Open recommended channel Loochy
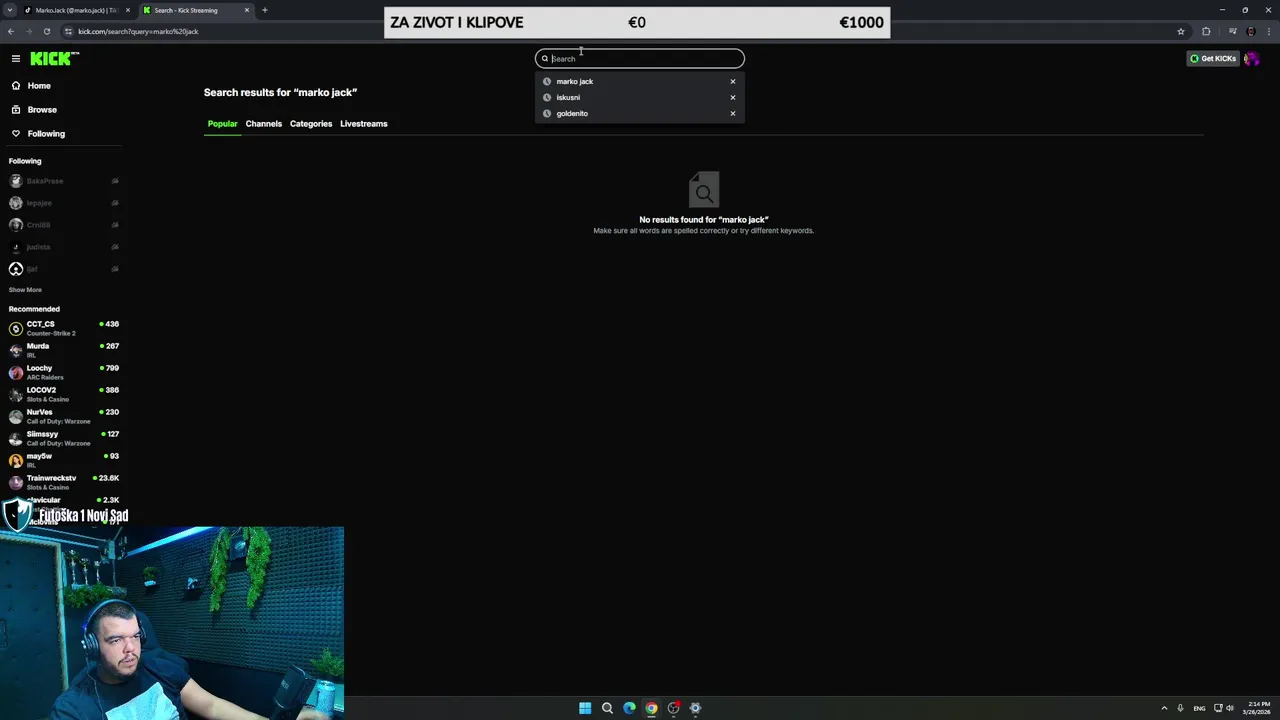 [64, 372]
